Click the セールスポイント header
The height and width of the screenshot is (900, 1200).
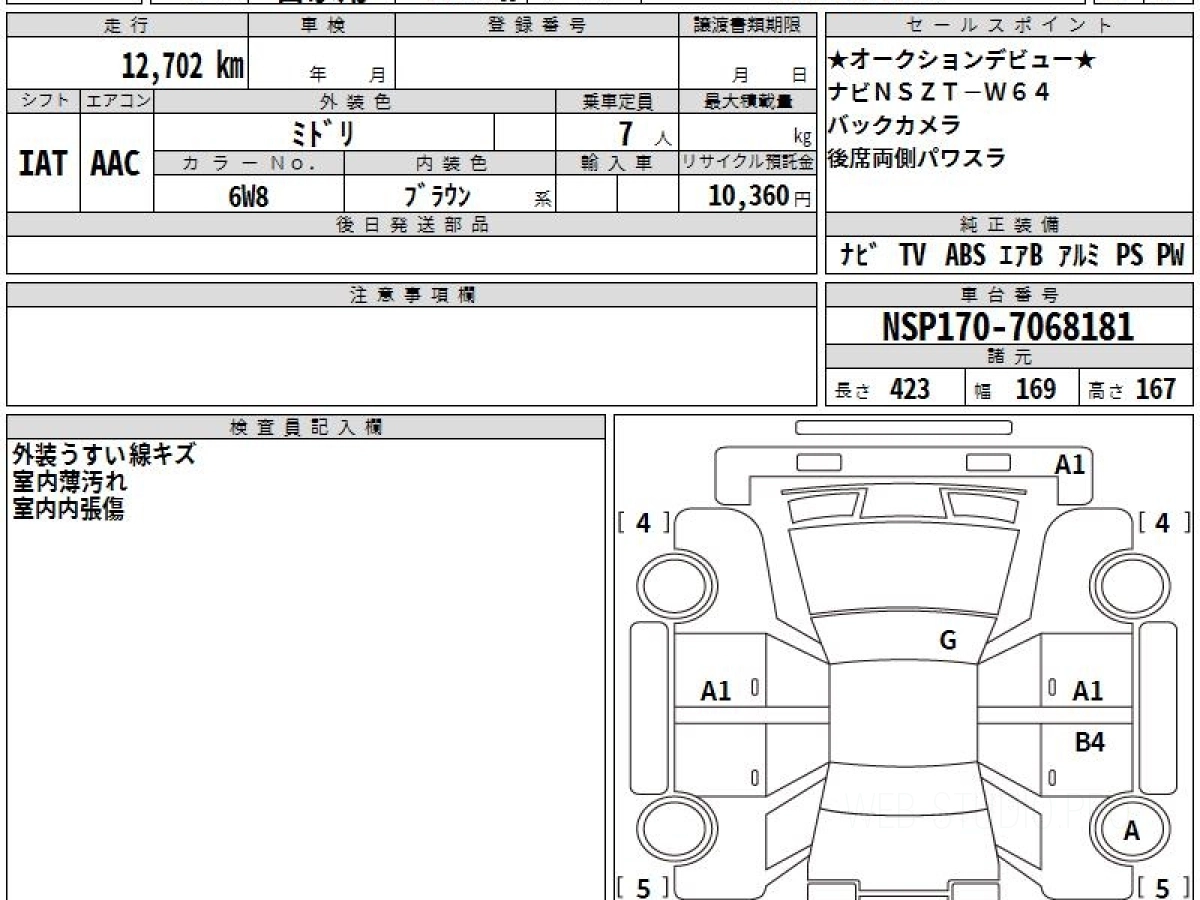(1010, 26)
